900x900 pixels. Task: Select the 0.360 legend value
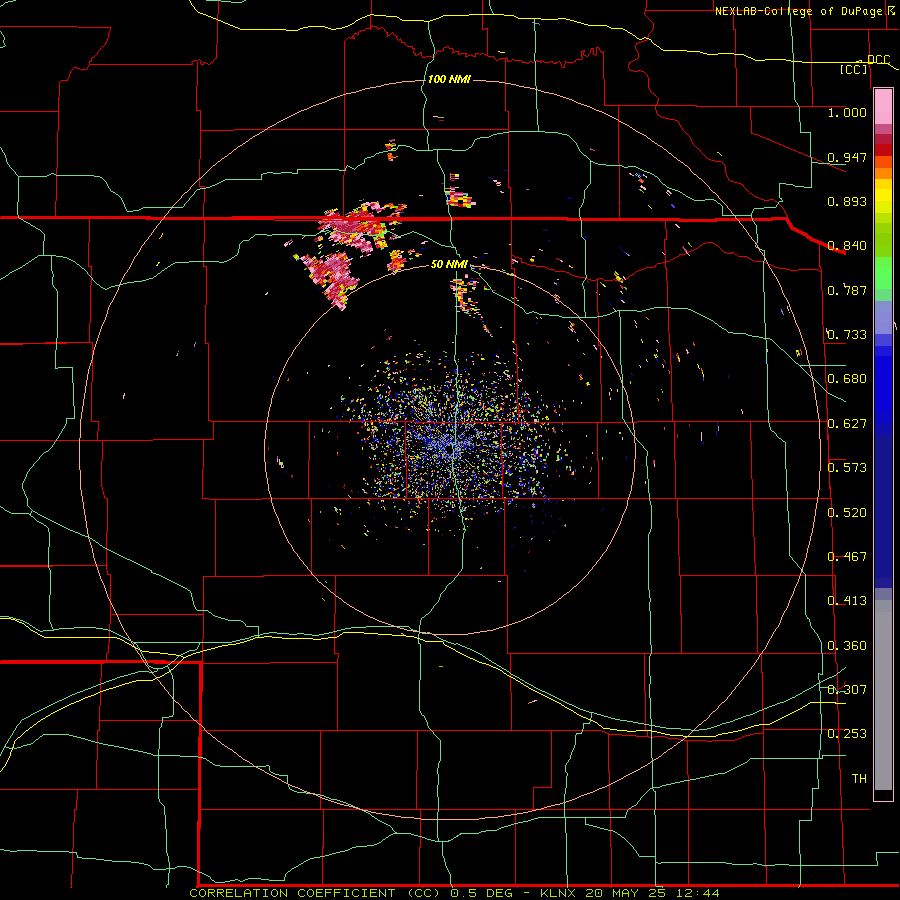coord(847,646)
